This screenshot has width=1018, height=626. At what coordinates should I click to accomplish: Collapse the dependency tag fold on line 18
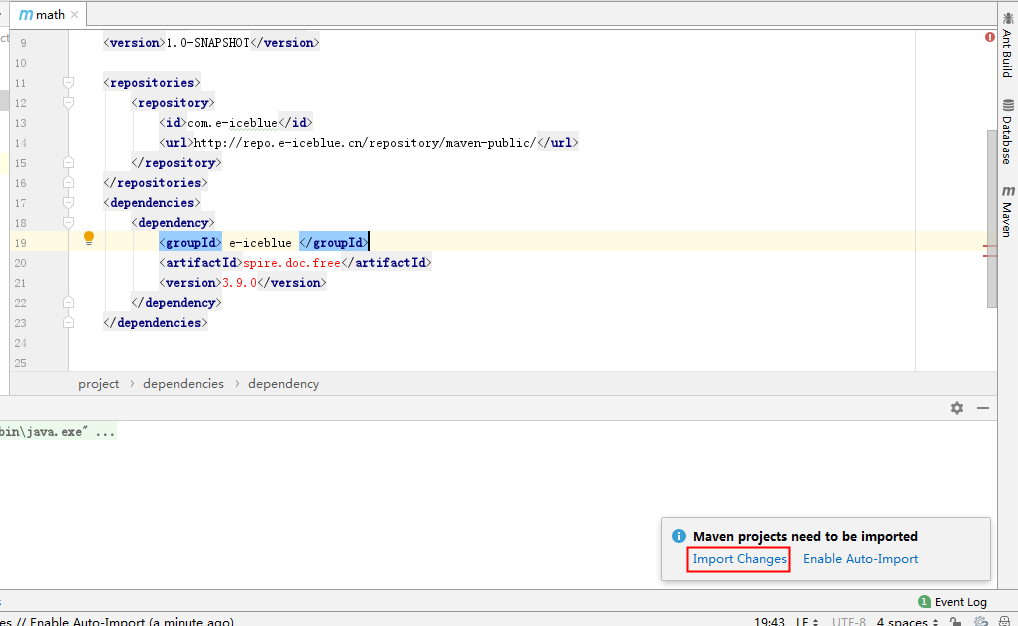pyautogui.click(x=68, y=223)
